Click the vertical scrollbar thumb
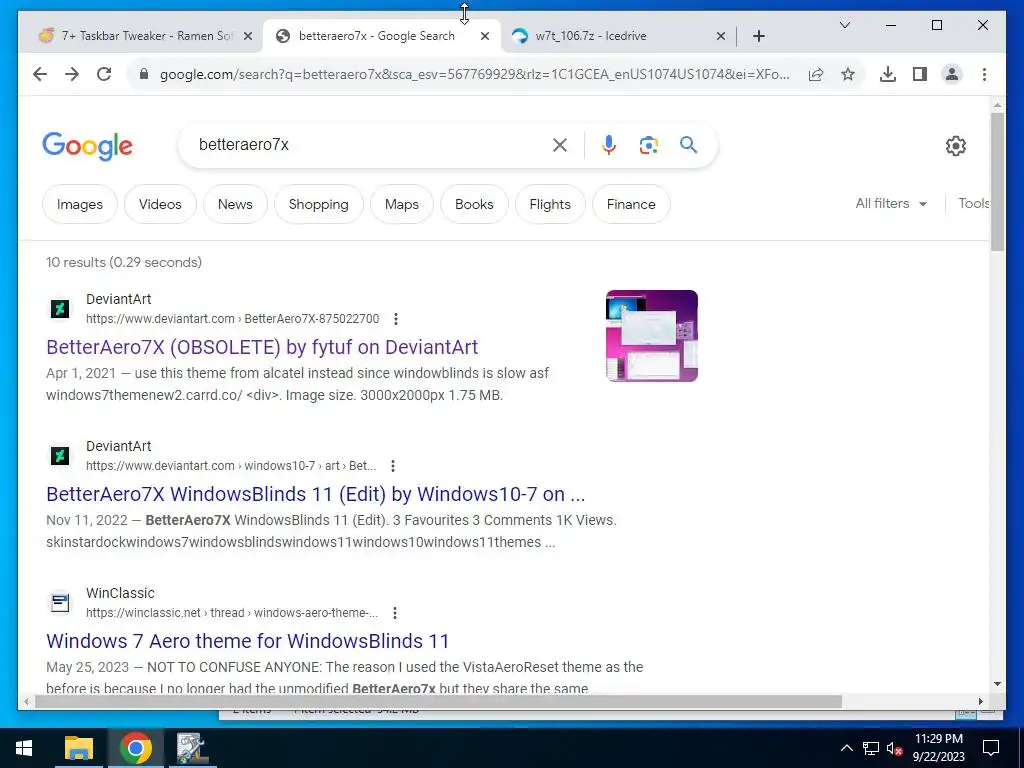 pos(997,182)
